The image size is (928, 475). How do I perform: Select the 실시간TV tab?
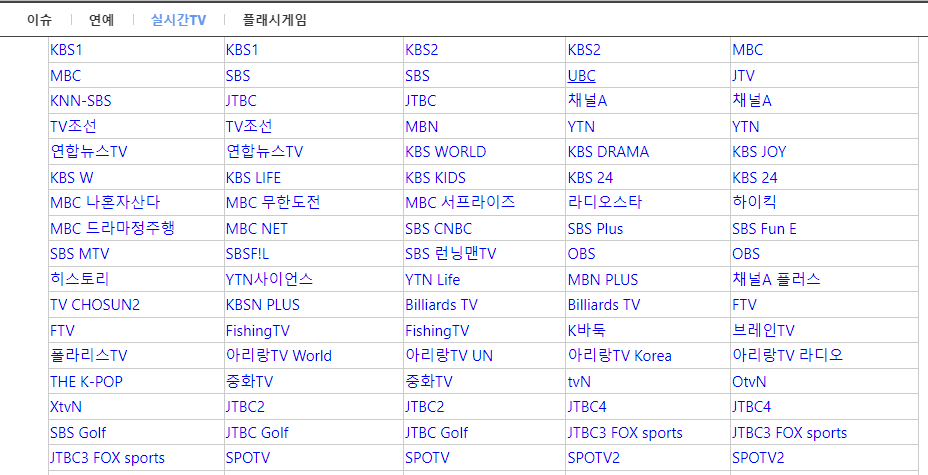pos(179,20)
